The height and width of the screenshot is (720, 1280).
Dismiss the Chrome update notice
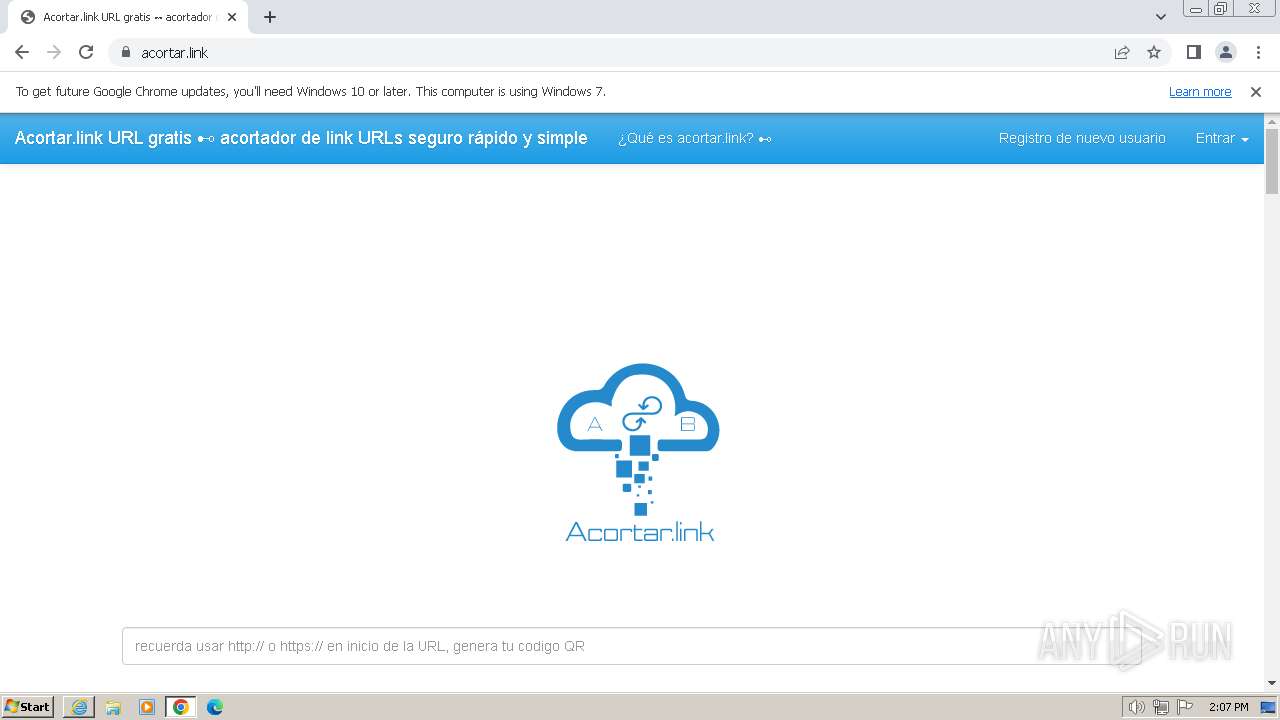pos(1256,92)
